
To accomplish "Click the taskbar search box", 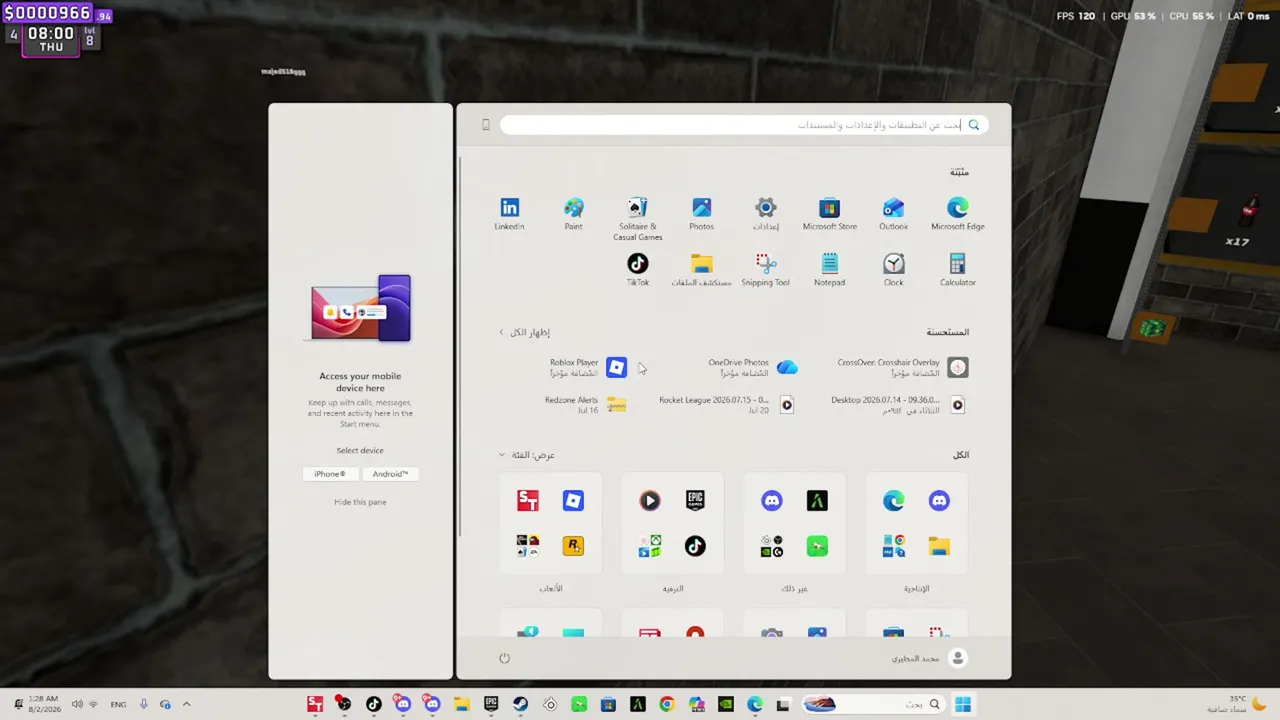I will tap(874, 704).
